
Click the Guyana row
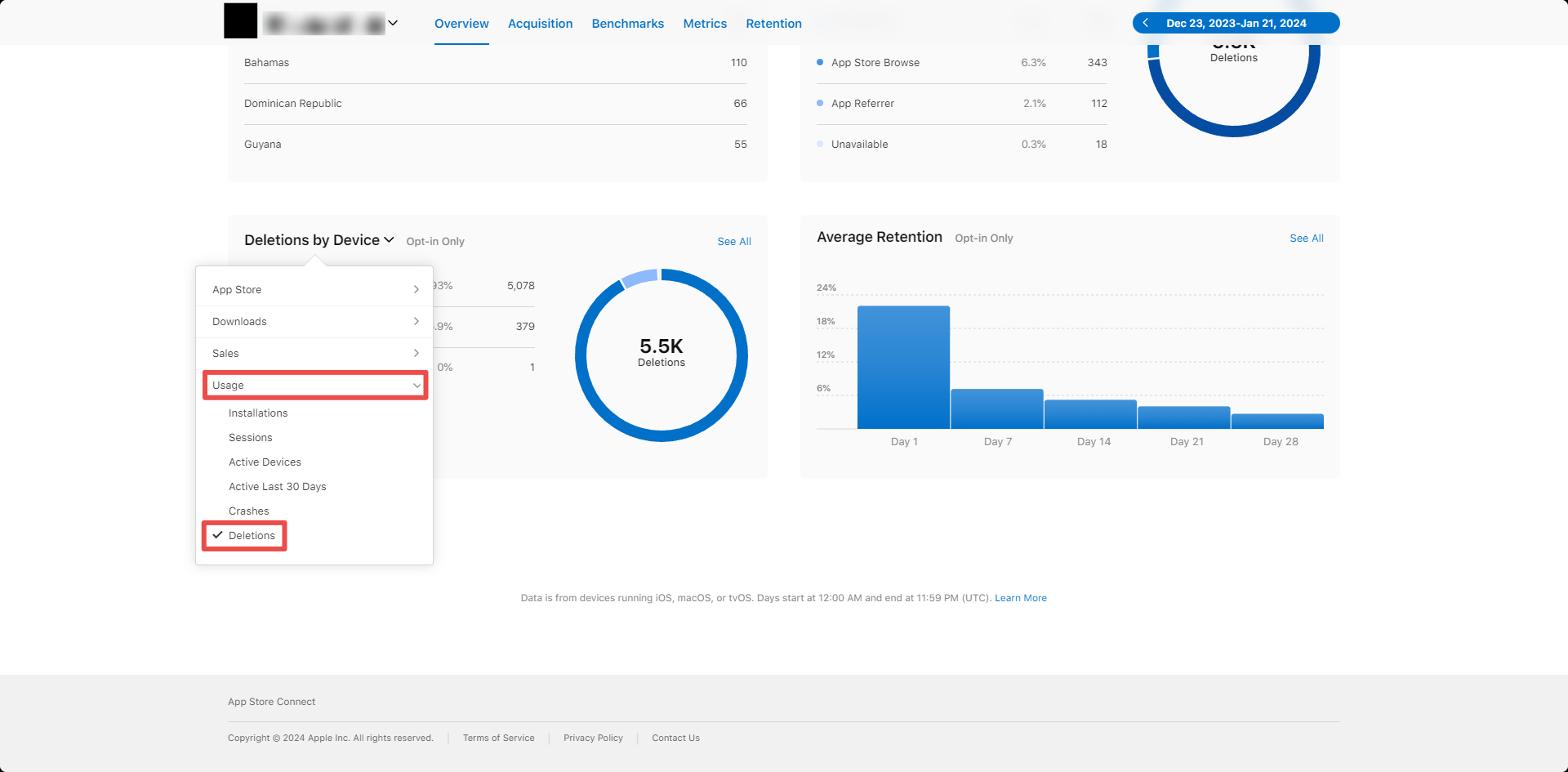pyautogui.click(x=496, y=145)
